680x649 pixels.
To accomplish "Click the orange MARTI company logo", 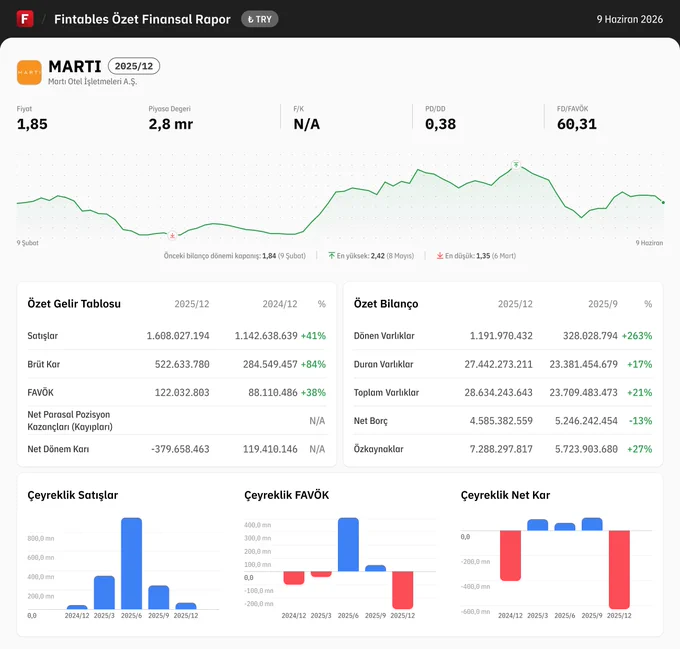I will (29, 72).
